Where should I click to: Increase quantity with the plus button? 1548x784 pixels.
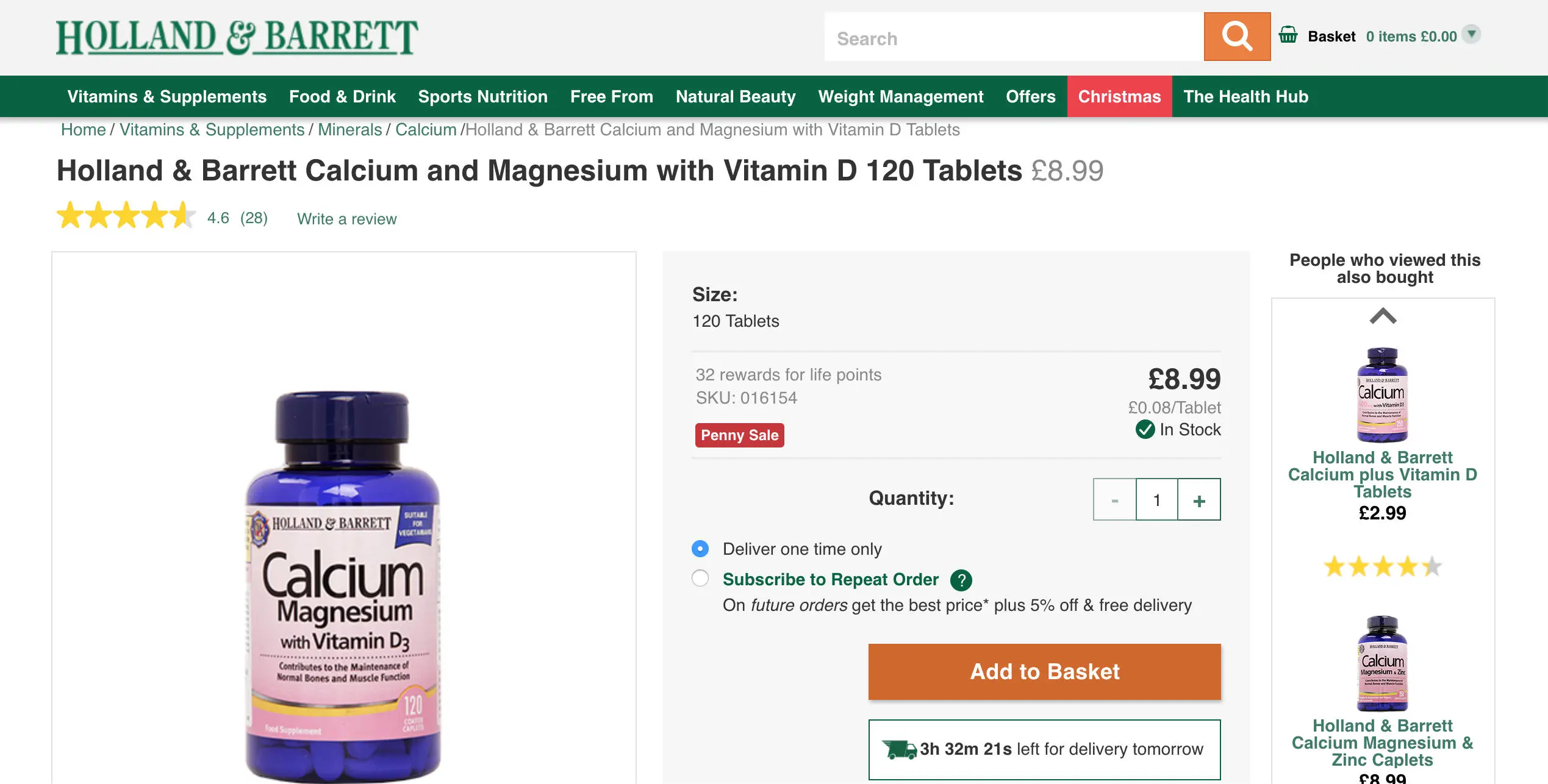click(x=1199, y=500)
